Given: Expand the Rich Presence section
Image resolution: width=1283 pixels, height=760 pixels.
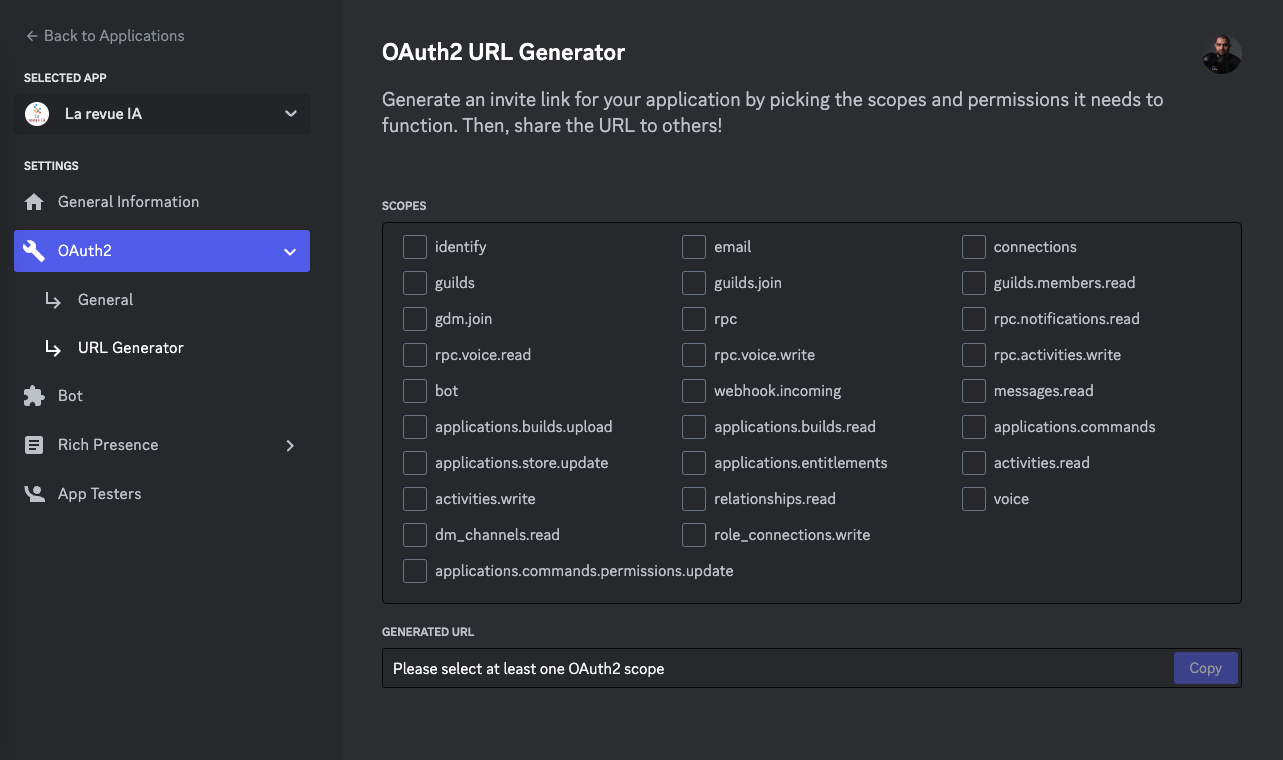Looking at the screenshot, I should pos(290,444).
